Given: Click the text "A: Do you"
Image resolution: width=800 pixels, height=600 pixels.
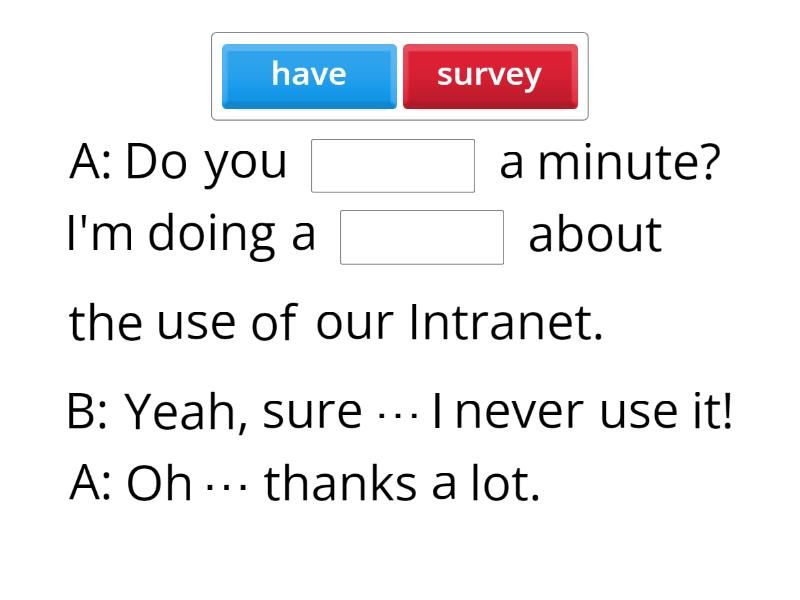Looking at the screenshot, I should [178, 162].
